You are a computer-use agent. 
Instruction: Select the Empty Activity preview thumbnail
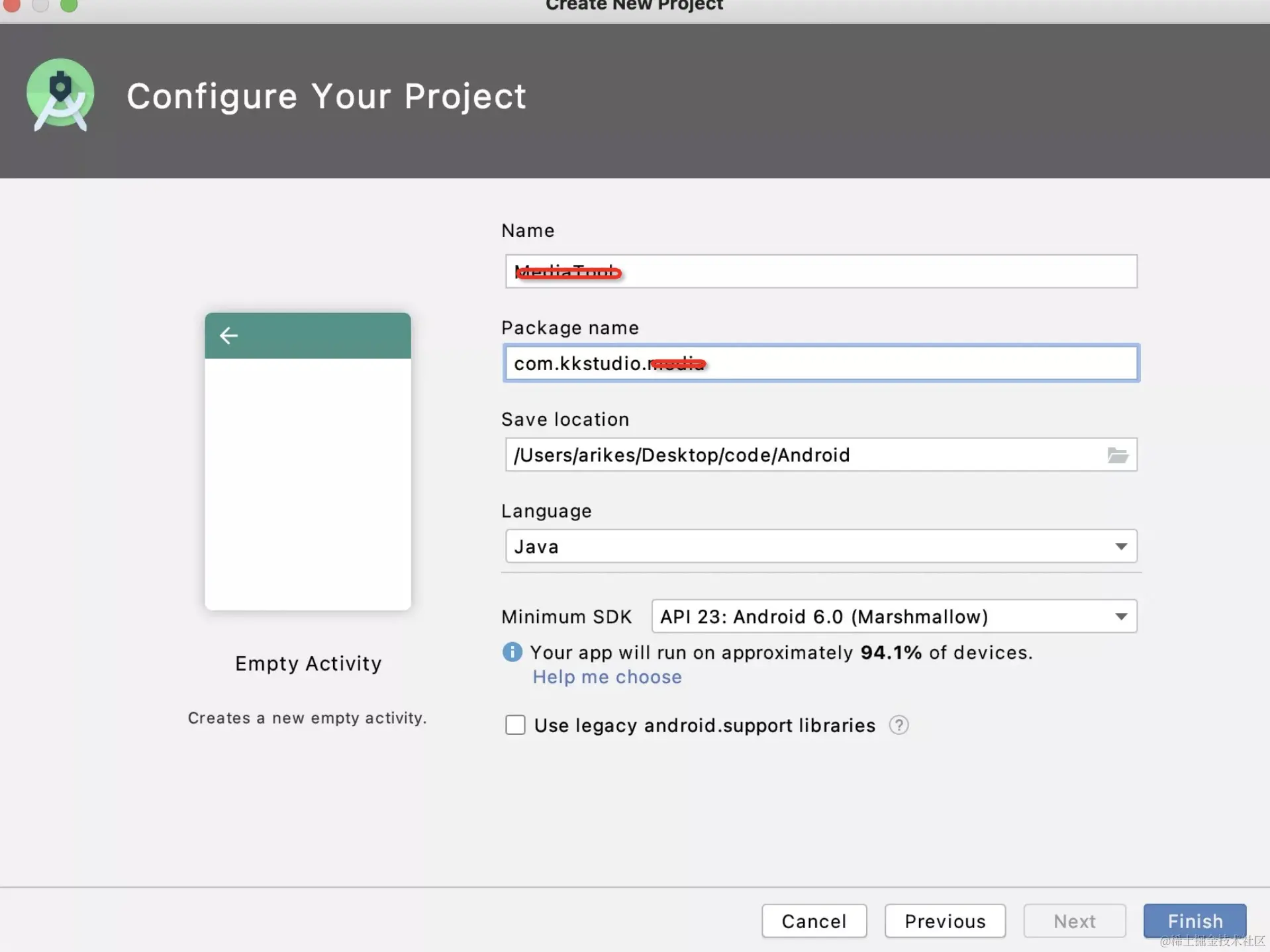point(308,461)
